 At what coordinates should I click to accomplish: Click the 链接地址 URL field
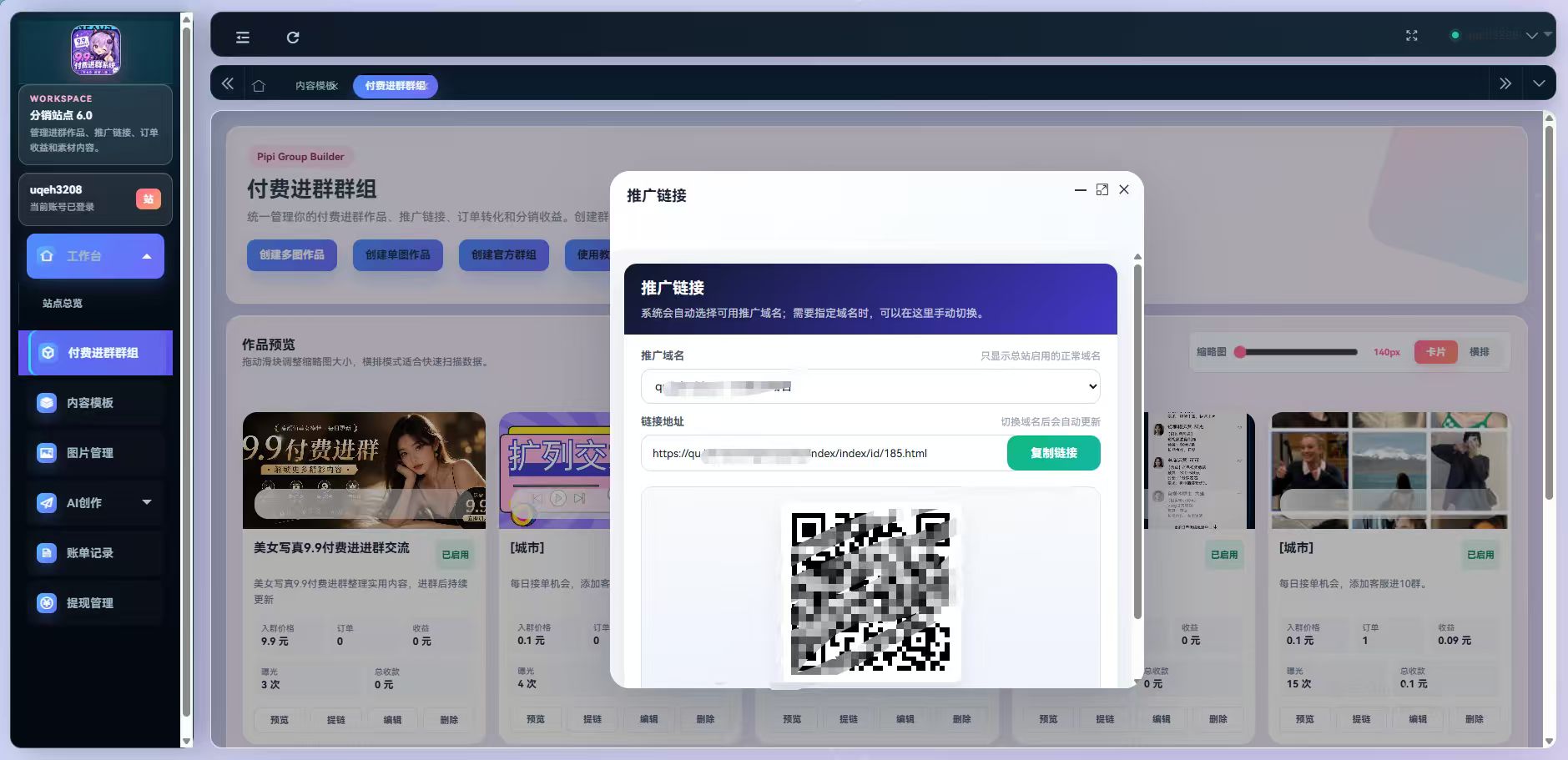824,453
